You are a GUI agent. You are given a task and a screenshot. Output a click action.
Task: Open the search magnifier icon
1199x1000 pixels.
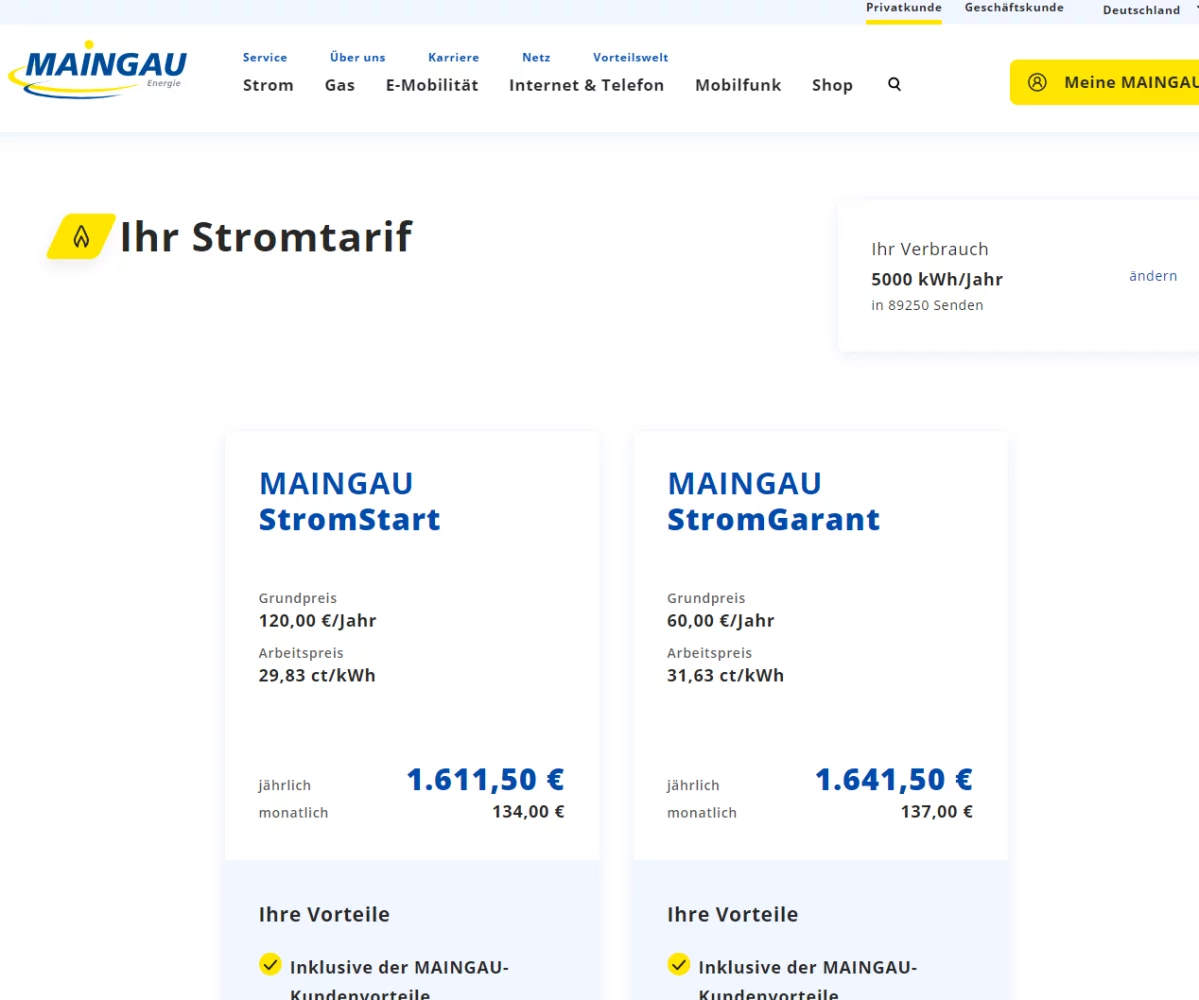894,84
